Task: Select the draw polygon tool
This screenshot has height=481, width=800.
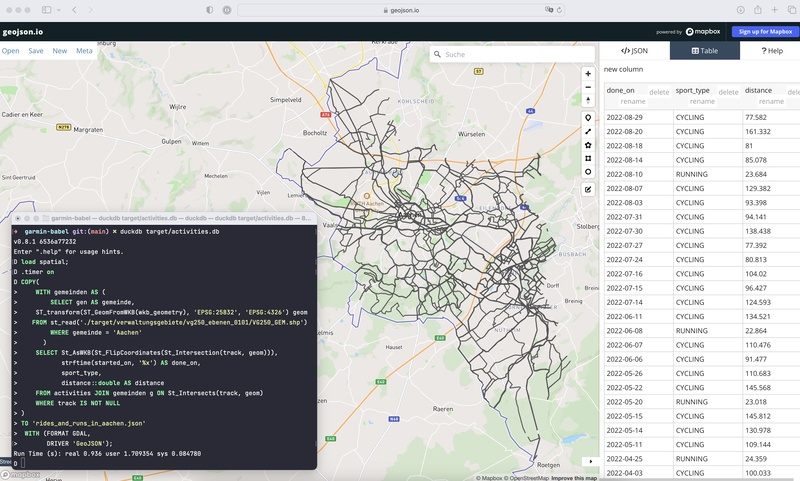Action: coord(588,145)
